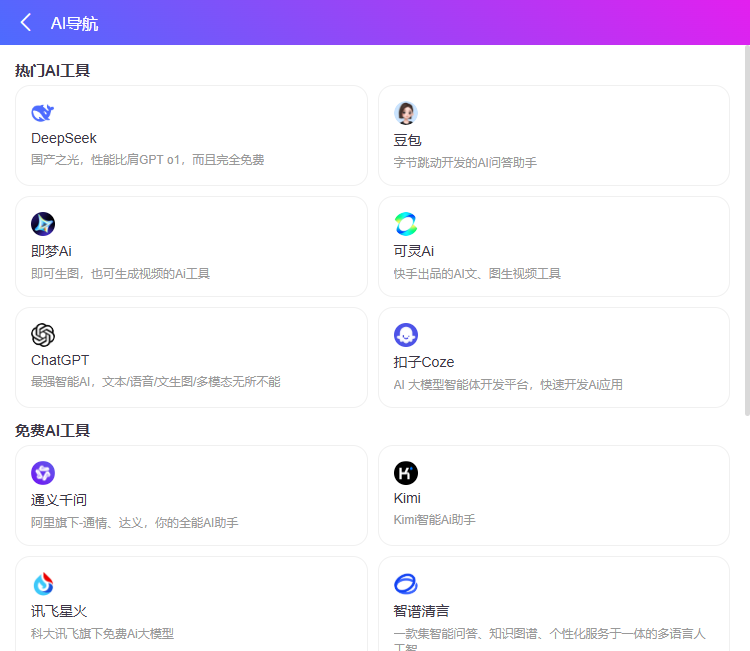750x651 pixels.
Task: Click the 可灵Ai card description
Action: click(x=478, y=274)
